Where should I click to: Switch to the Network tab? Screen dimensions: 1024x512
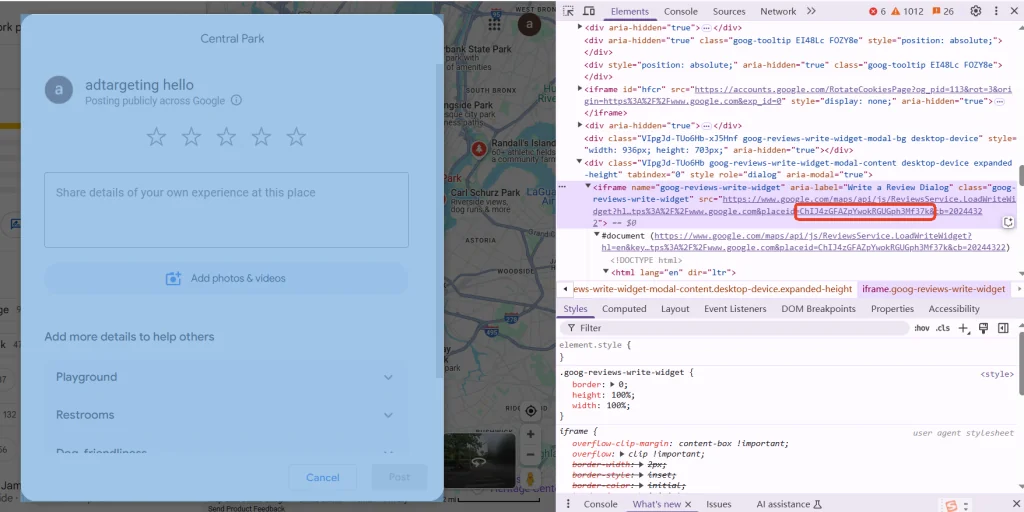(x=778, y=11)
